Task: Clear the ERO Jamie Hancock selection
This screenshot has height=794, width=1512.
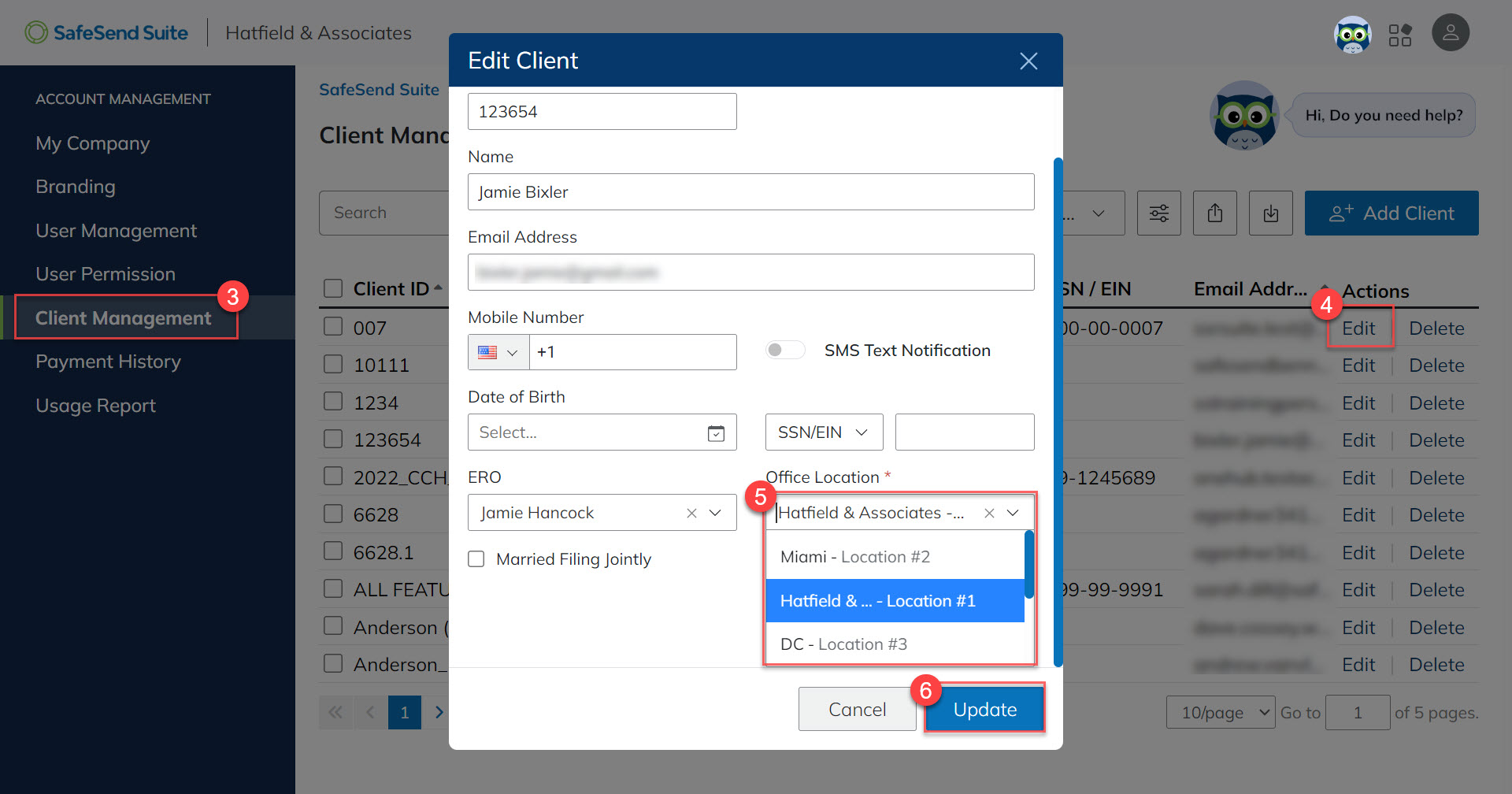Action: pyautogui.click(x=691, y=514)
